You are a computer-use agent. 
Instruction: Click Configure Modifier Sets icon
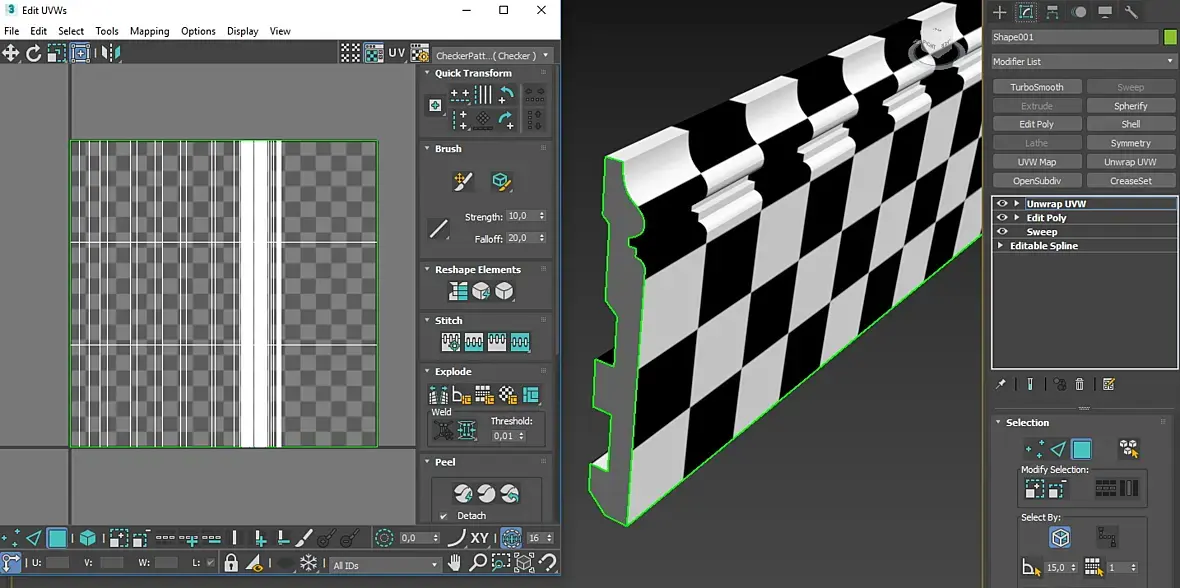pos(1109,384)
